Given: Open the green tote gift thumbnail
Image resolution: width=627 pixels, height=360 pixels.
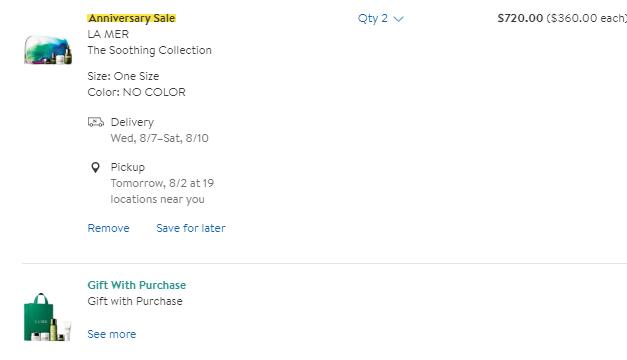Looking at the screenshot, I should [48, 317].
